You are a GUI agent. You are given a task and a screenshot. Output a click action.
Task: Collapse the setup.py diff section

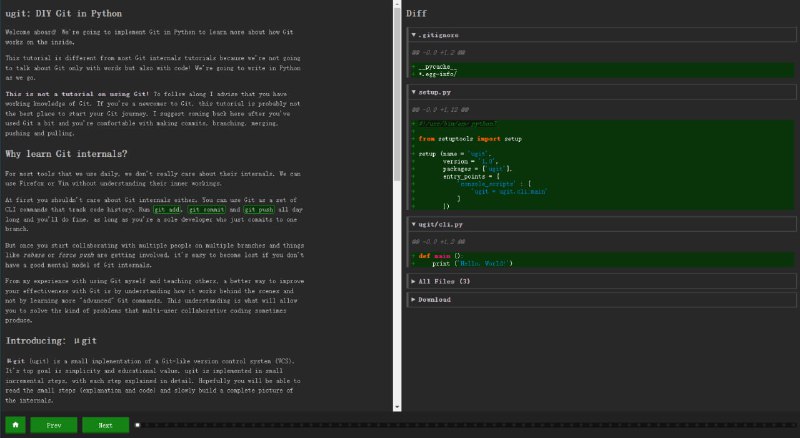(602, 92)
